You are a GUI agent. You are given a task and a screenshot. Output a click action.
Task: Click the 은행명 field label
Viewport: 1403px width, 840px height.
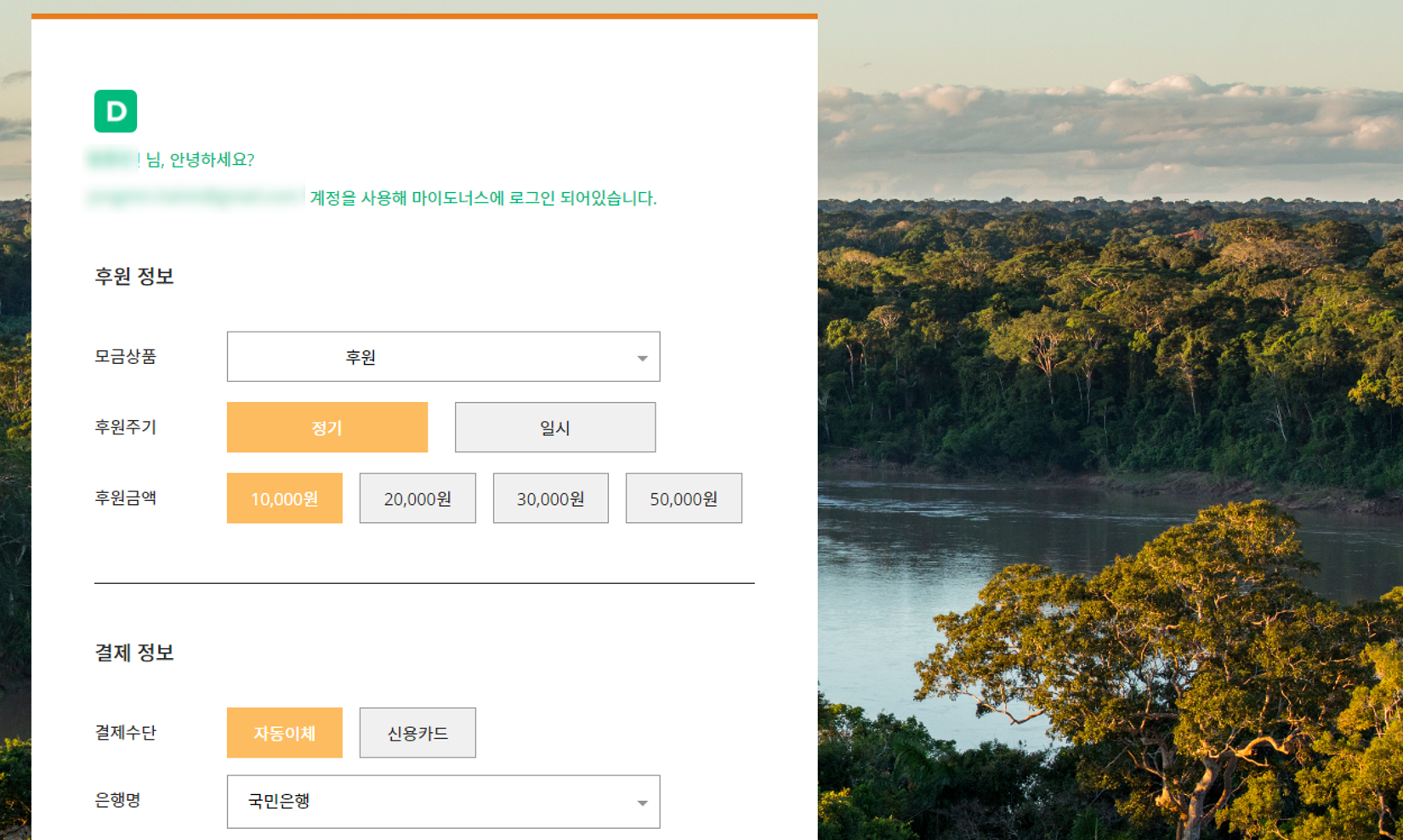click(x=117, y=801)
